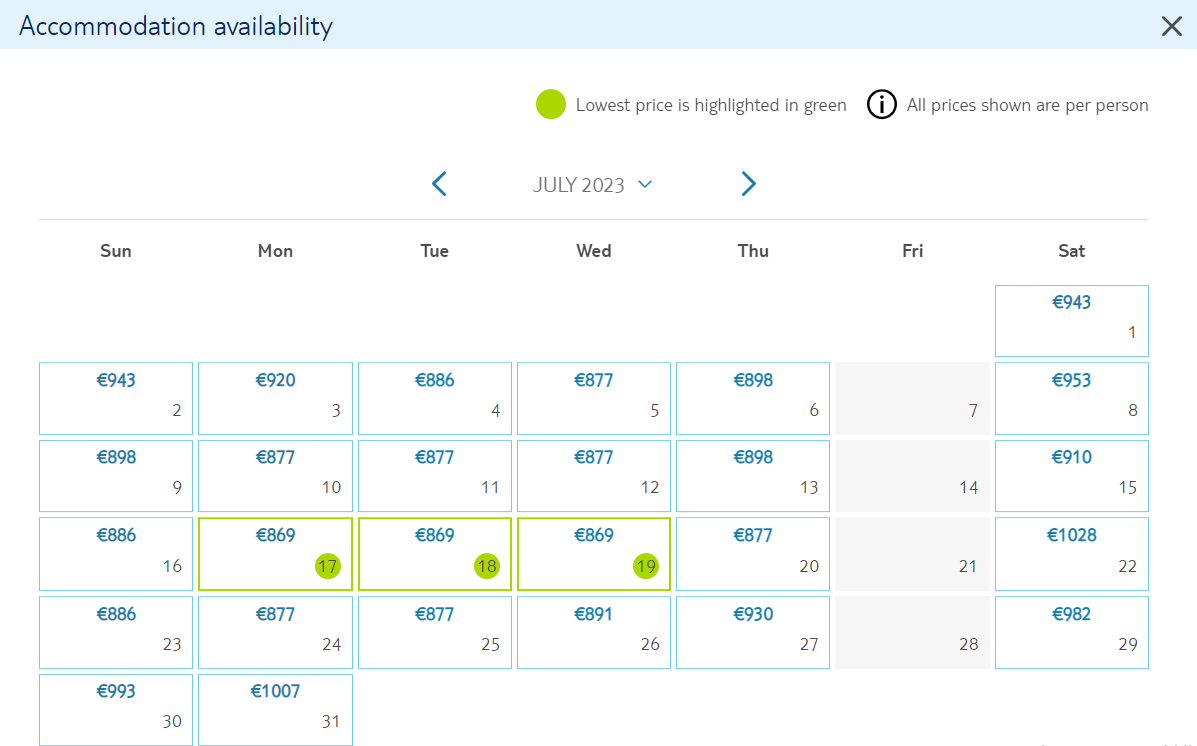Pick July 27 at €930
The height and width of the screenshot is (746, 1197).
[753, 632]
